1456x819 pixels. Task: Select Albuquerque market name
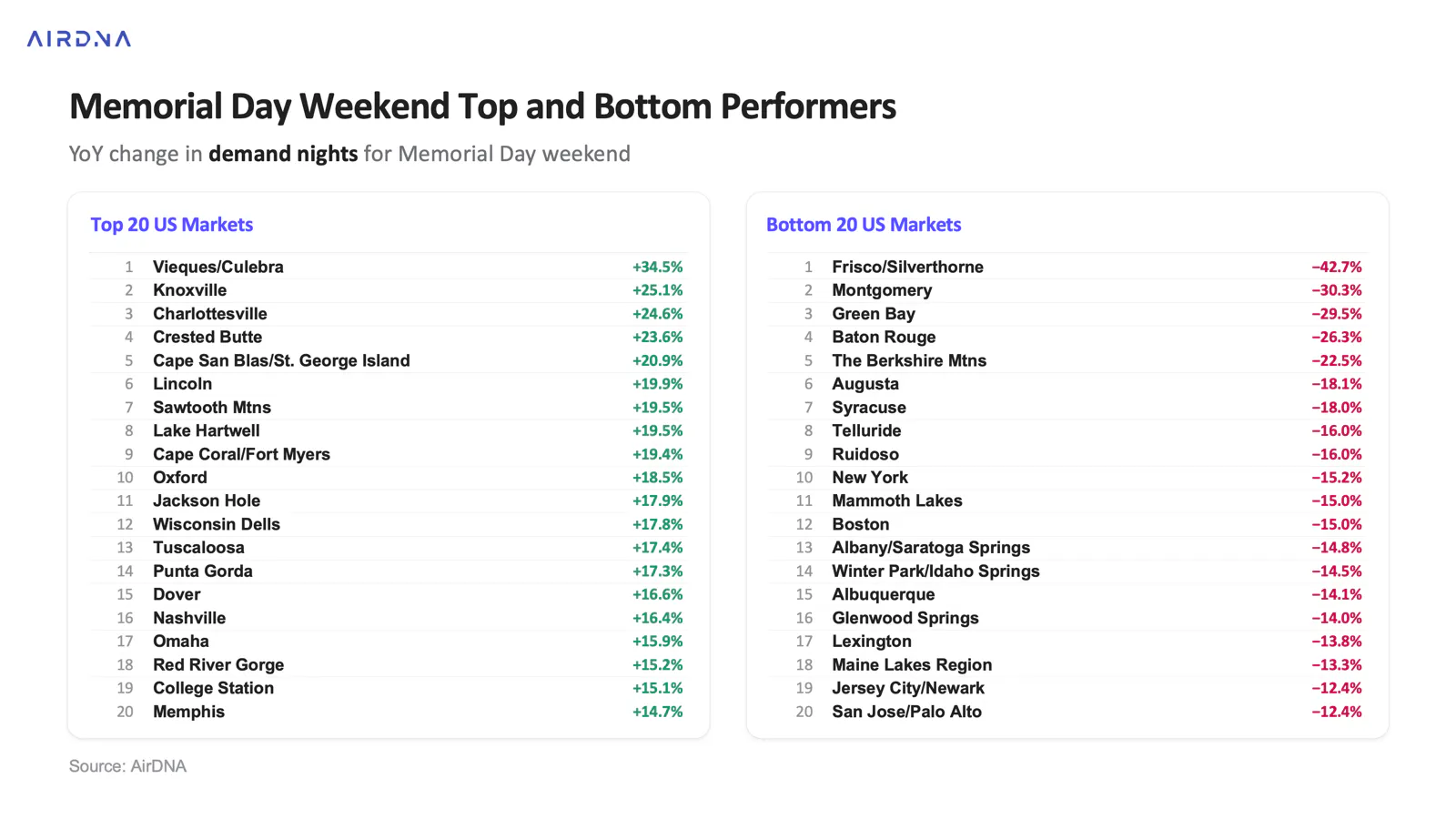point(884,594)
